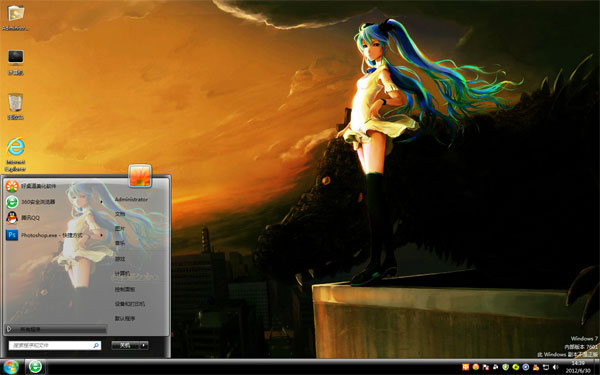Click the 关机 shut down button
The width and height of the screenshot is (600, 375).
tap(126, 345)
